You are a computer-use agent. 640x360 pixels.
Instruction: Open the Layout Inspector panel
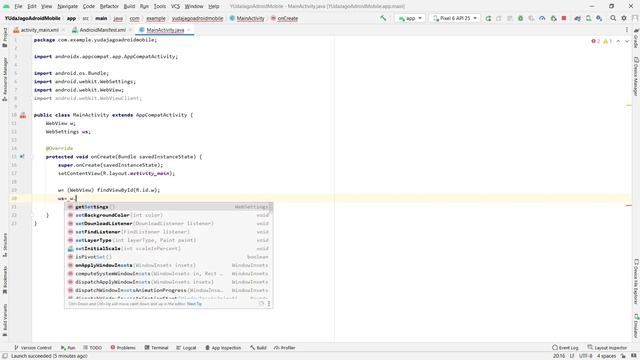pos(607,348)
